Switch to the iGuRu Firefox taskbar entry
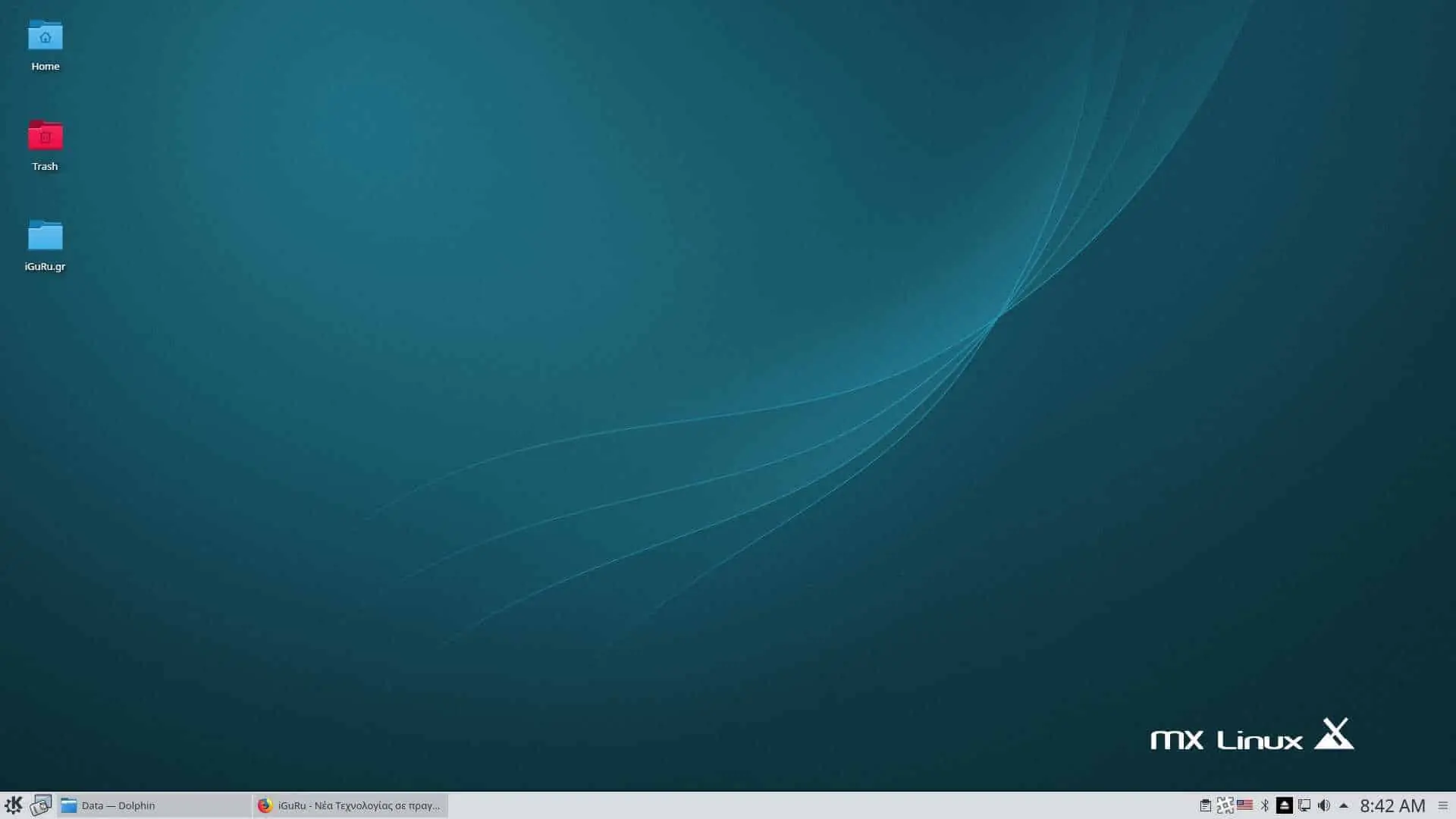The width and height of the screenshot is (1456, 819). point(350,805)
